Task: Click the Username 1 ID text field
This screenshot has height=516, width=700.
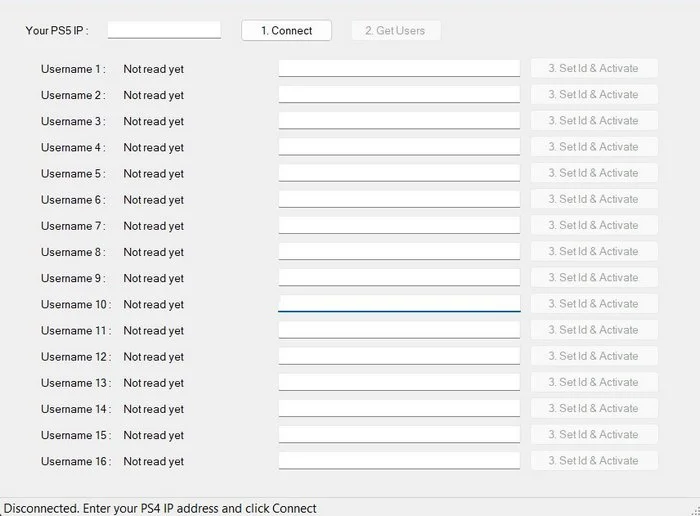Action: click(399, 68)
